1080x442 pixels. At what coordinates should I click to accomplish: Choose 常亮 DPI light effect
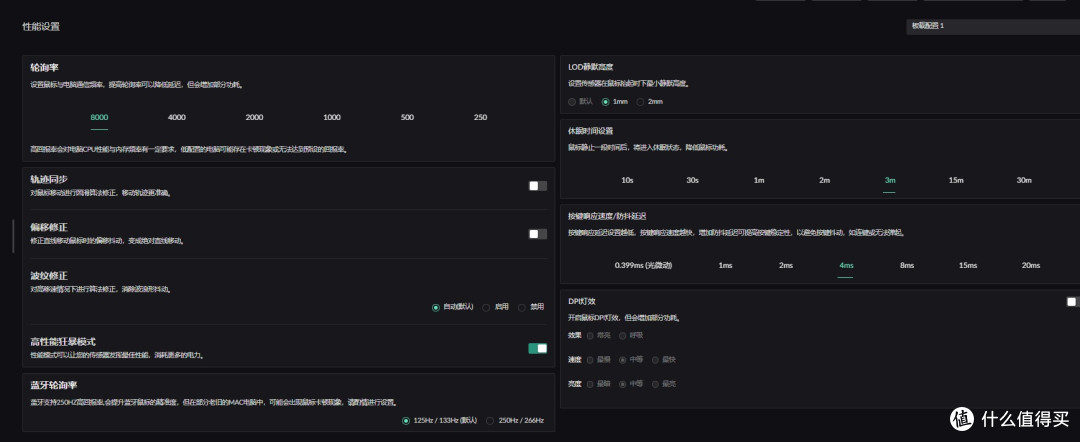click(599, 335)
